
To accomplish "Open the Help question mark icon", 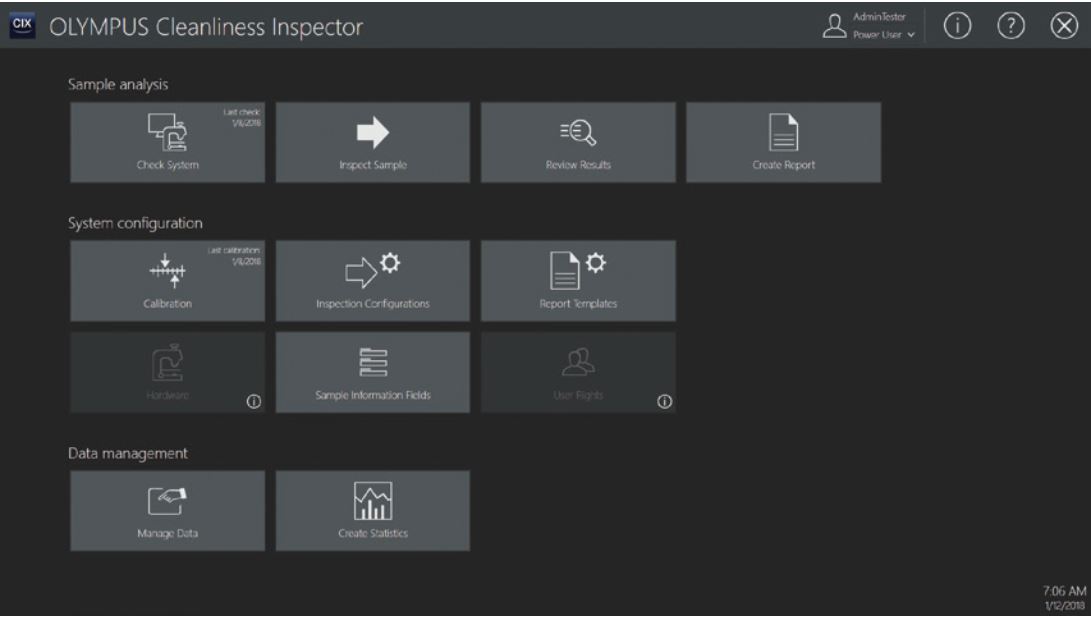I will [1010, 26].
